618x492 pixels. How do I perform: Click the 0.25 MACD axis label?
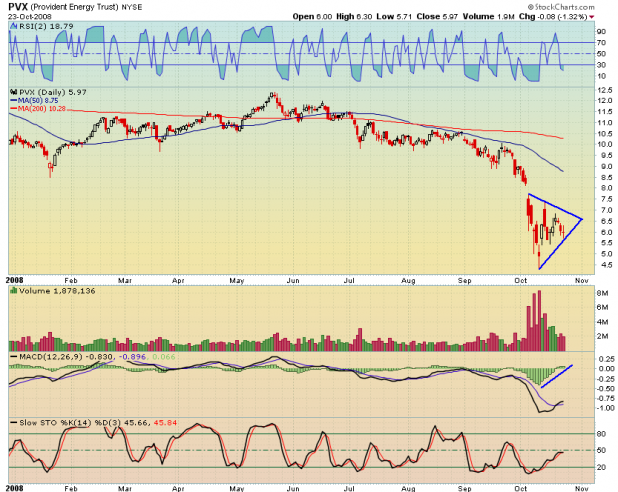606,359
